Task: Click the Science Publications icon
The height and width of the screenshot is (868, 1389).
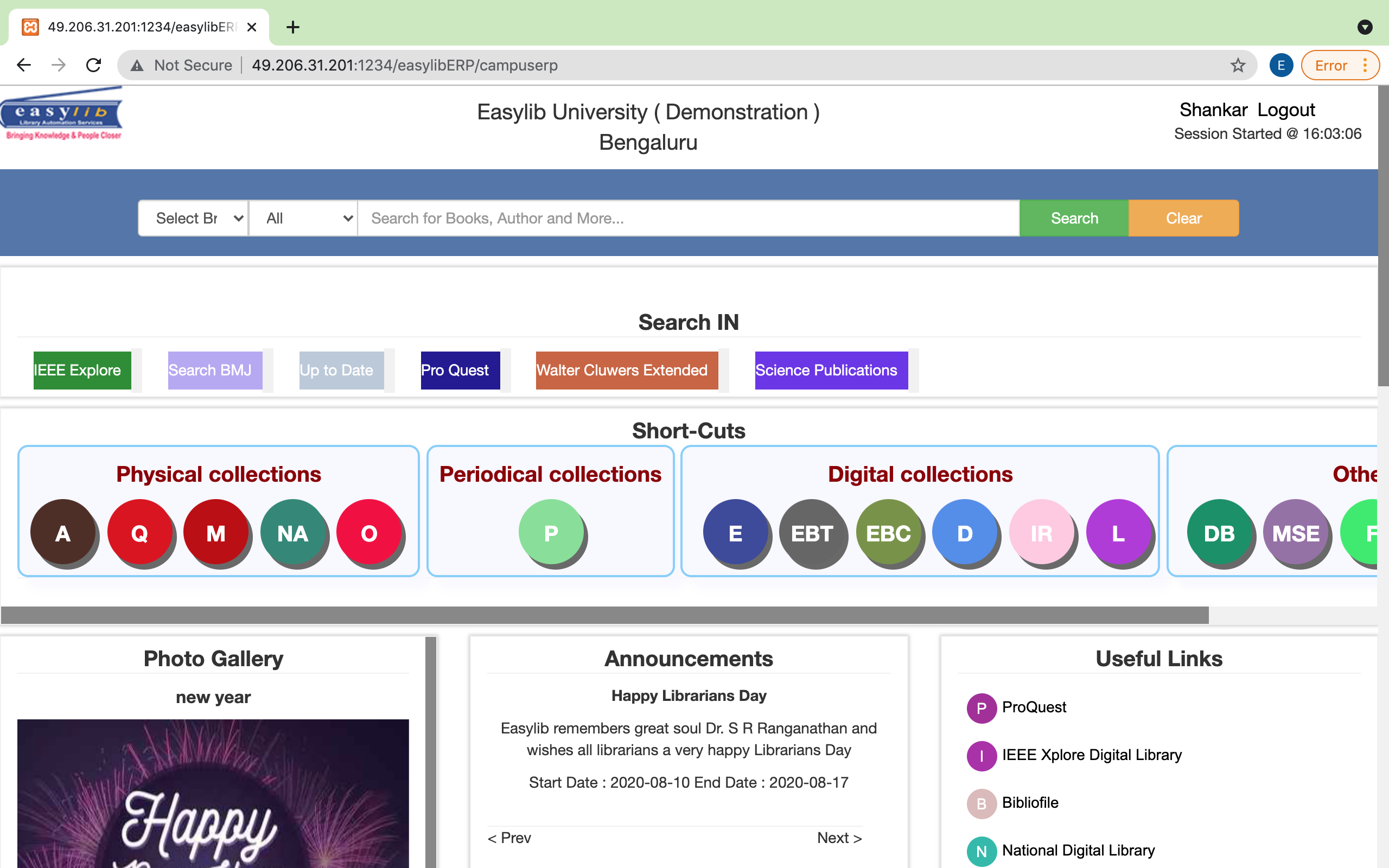Action: 826,370
